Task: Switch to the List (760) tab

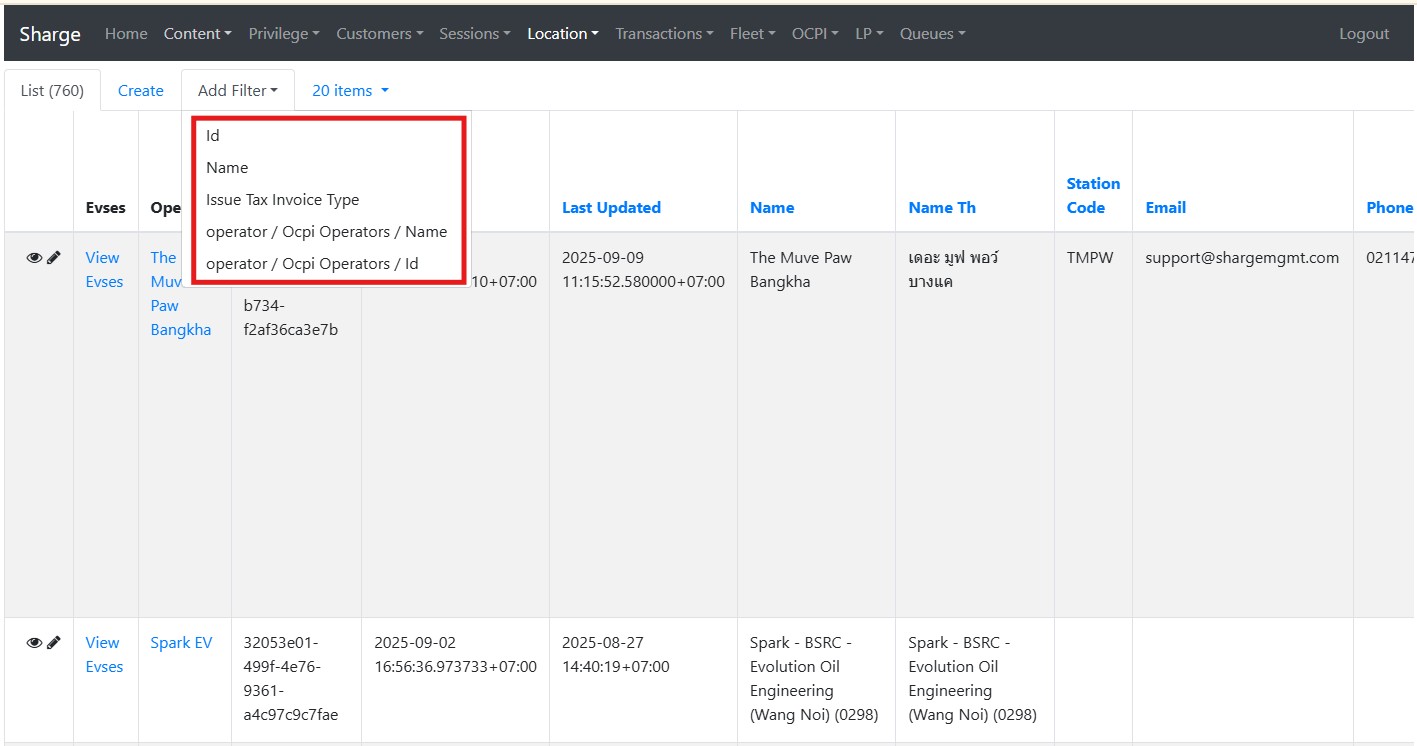Action: coord(52,91)
